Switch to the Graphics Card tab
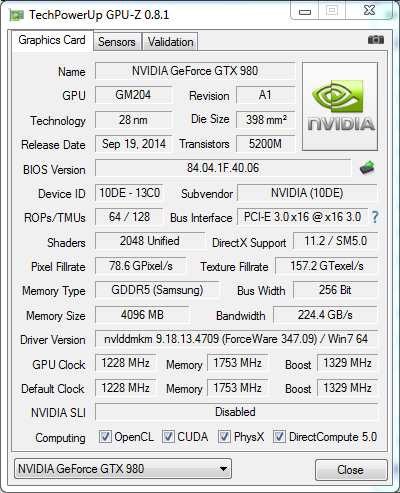400x493 pixels. click(x=52, y=40)
